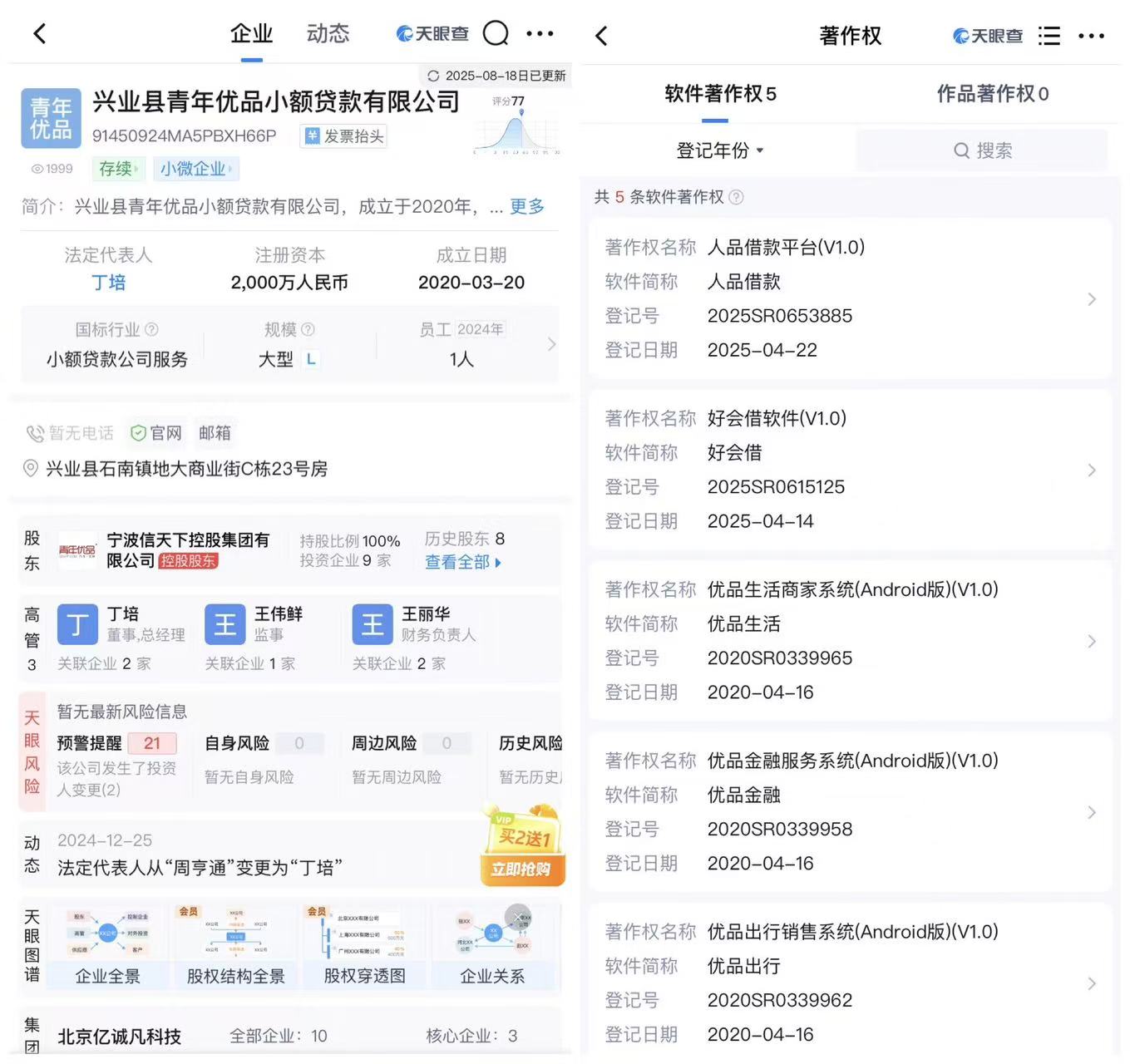This screenshot has height=1064, width=1130.
Task: Select the 软件著作权 5 tab
Action: point(720,93)
